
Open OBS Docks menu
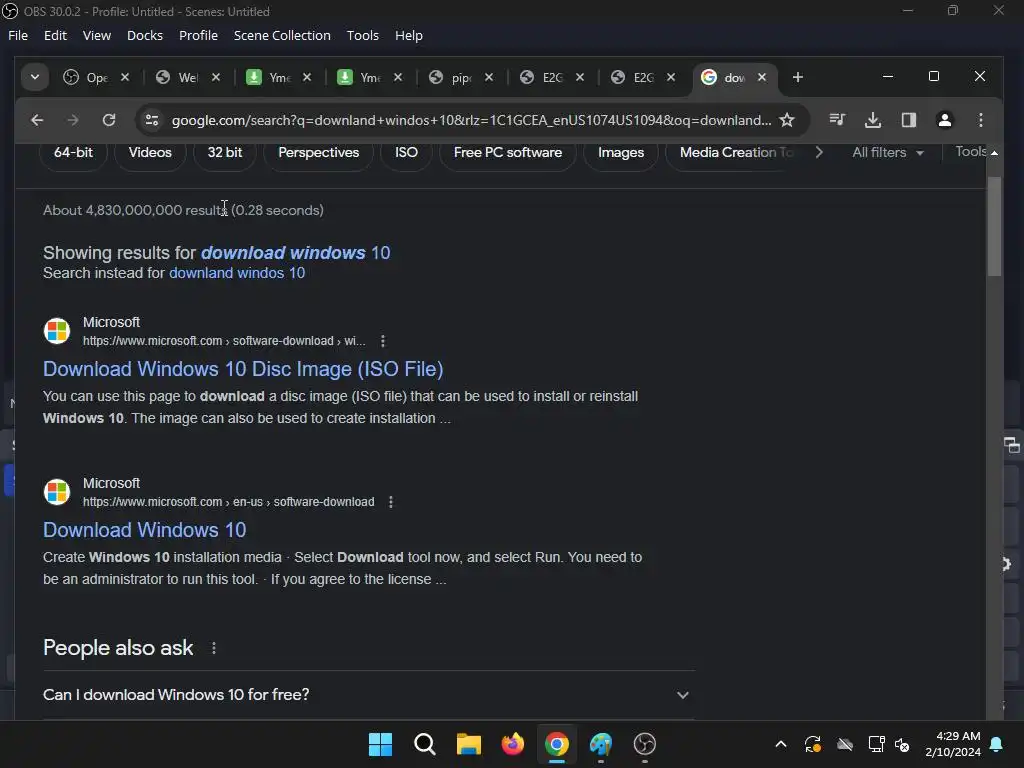pos(145,35)
